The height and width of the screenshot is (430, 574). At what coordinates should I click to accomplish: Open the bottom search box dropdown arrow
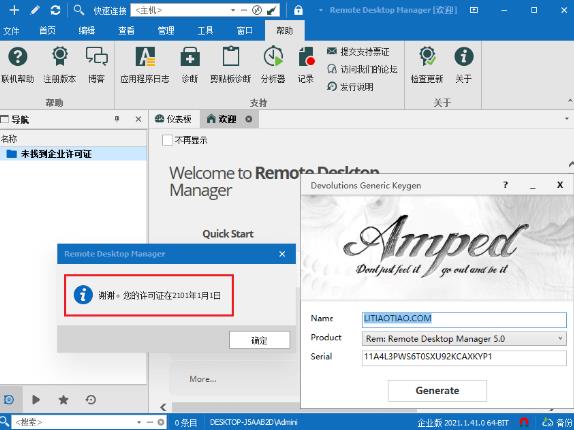[x=139, y=422]
